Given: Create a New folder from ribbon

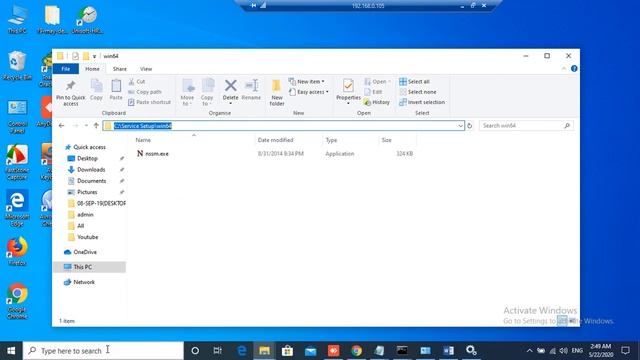Looking at the screenshot, I should [x=277, y=92].
